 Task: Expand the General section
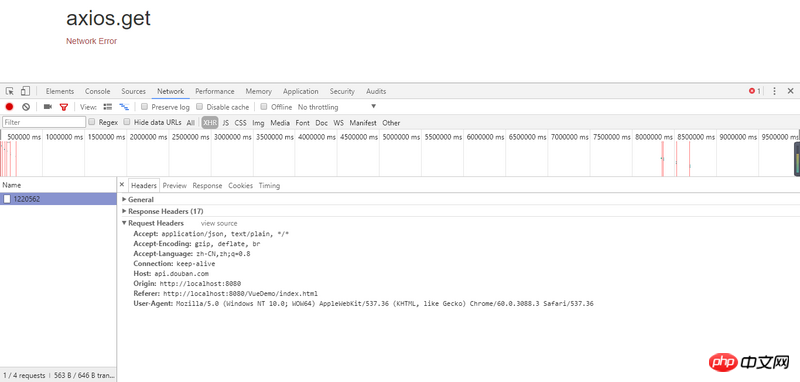pos(138,199)
